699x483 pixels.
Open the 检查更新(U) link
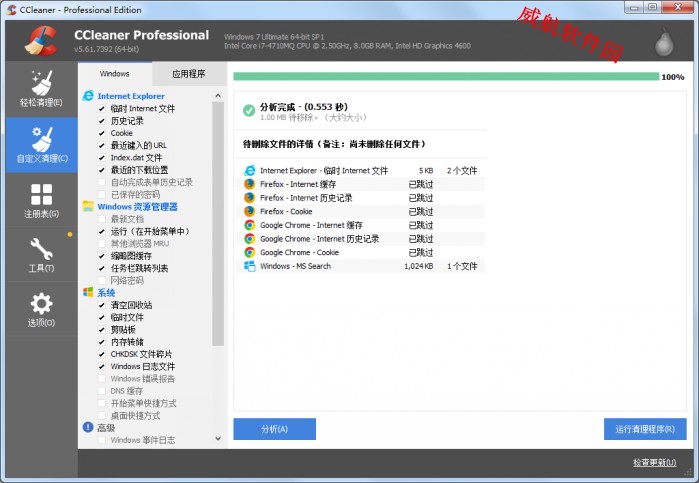point(654,462)
